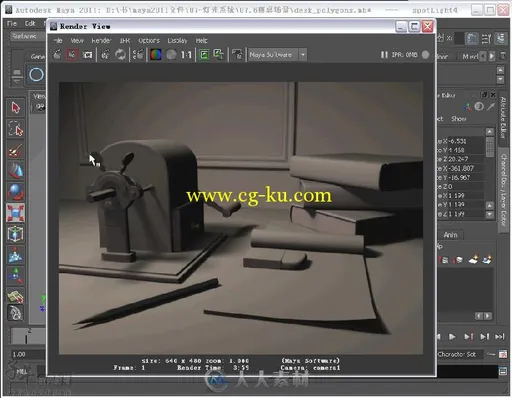This screenshot has width=512, height=398.
Task: Open the Surfaces menu set dropdown
Action: 28,36
